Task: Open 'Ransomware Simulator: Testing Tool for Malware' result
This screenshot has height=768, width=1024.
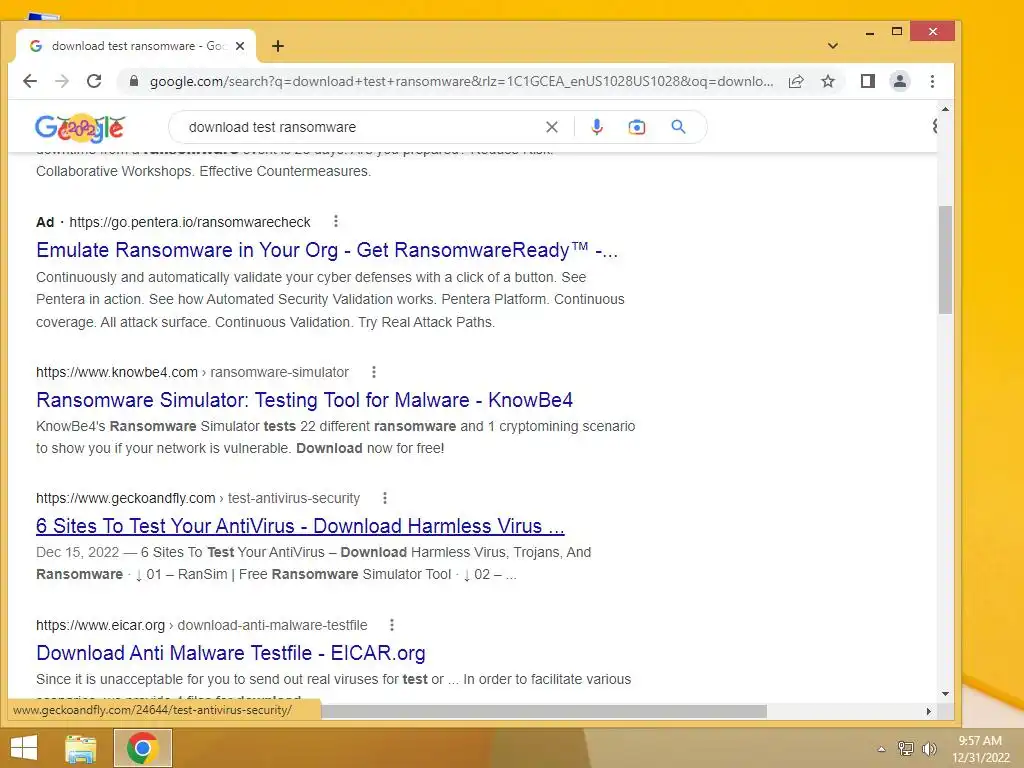Action: coord(304,400)
